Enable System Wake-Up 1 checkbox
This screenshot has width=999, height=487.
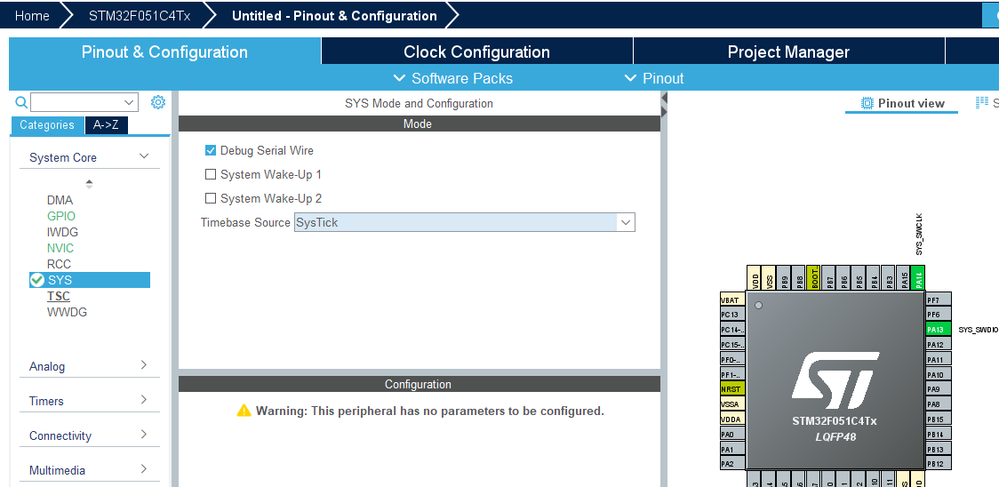click(x=210, y=175)
